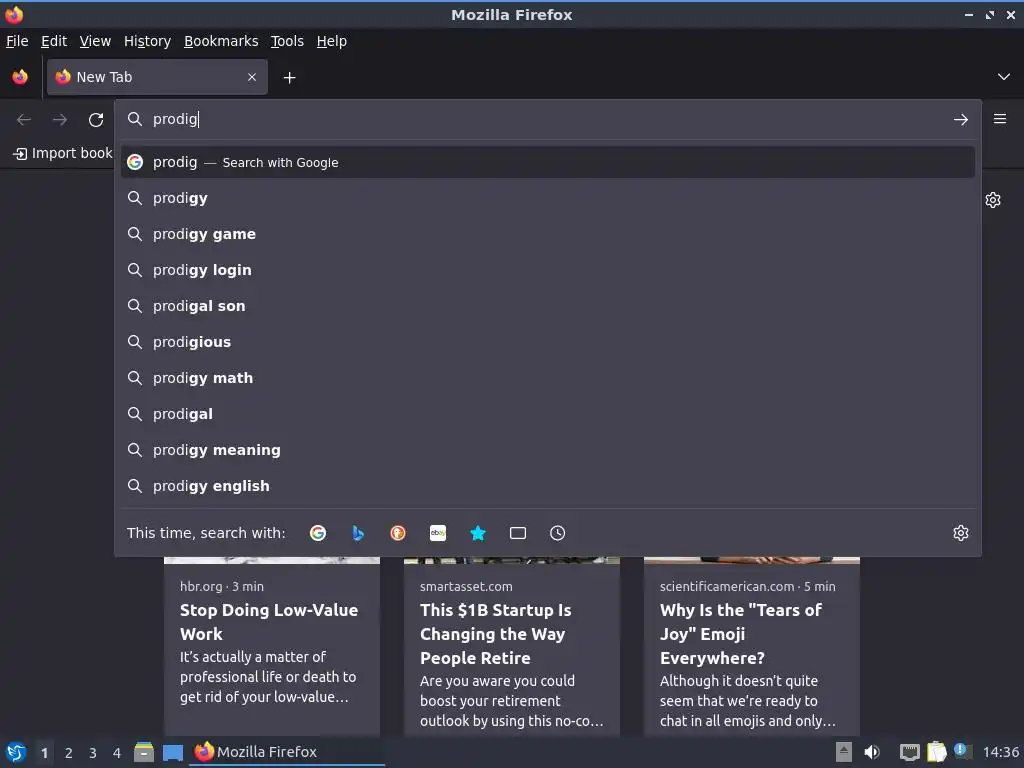Choose DuckDuckGo one-off search engine
This screenshot has height=768, width=1024.
pyautogui.click(x=398, y=533)
